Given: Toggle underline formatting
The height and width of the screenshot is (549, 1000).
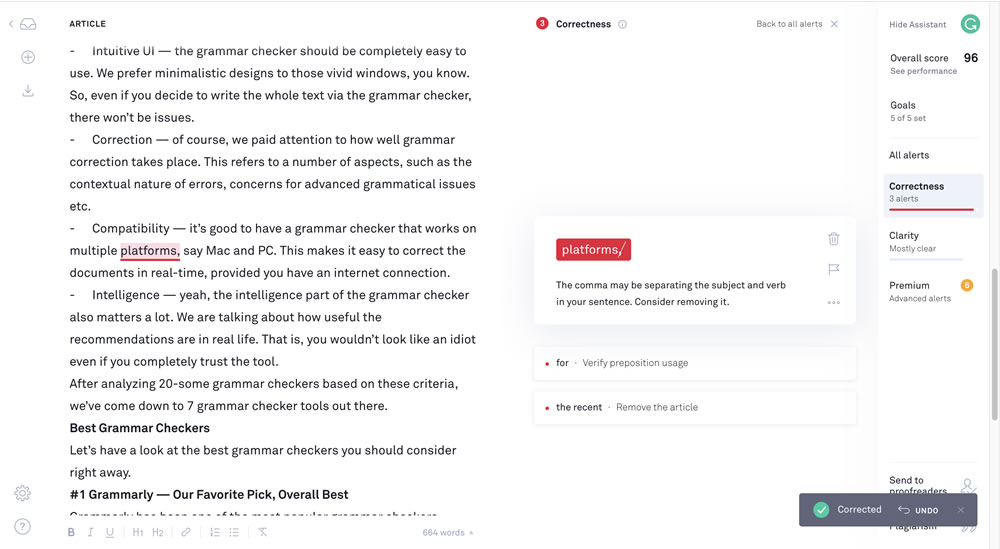Looking at the screenshot, I should click(110, 532).
